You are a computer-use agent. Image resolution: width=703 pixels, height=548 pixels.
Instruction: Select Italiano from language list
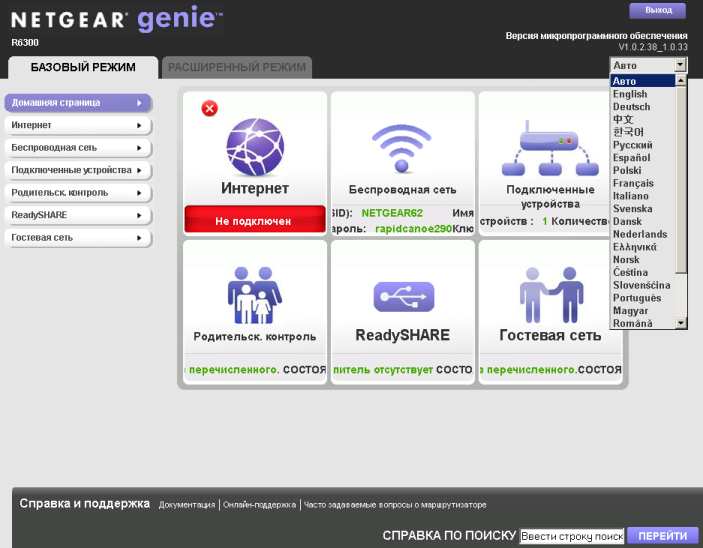click(x=643, y=196)
